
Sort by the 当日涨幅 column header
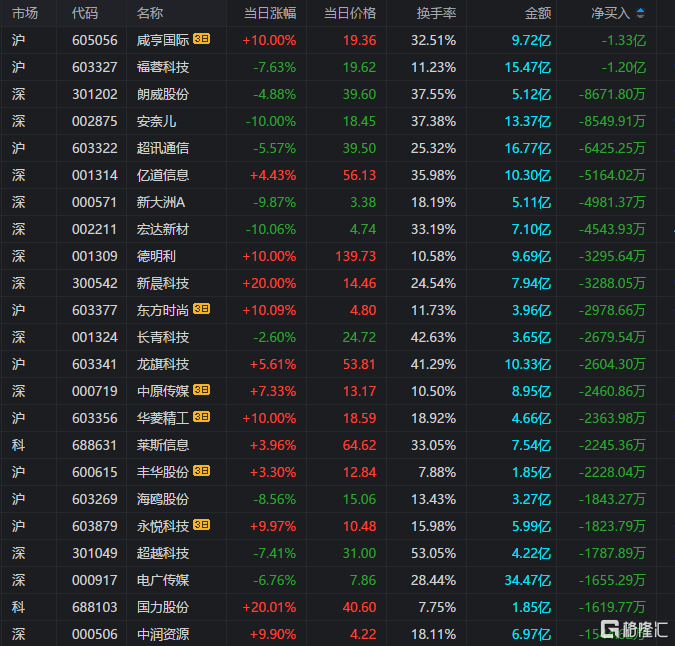pyautogui.click(x=270, y=13)
